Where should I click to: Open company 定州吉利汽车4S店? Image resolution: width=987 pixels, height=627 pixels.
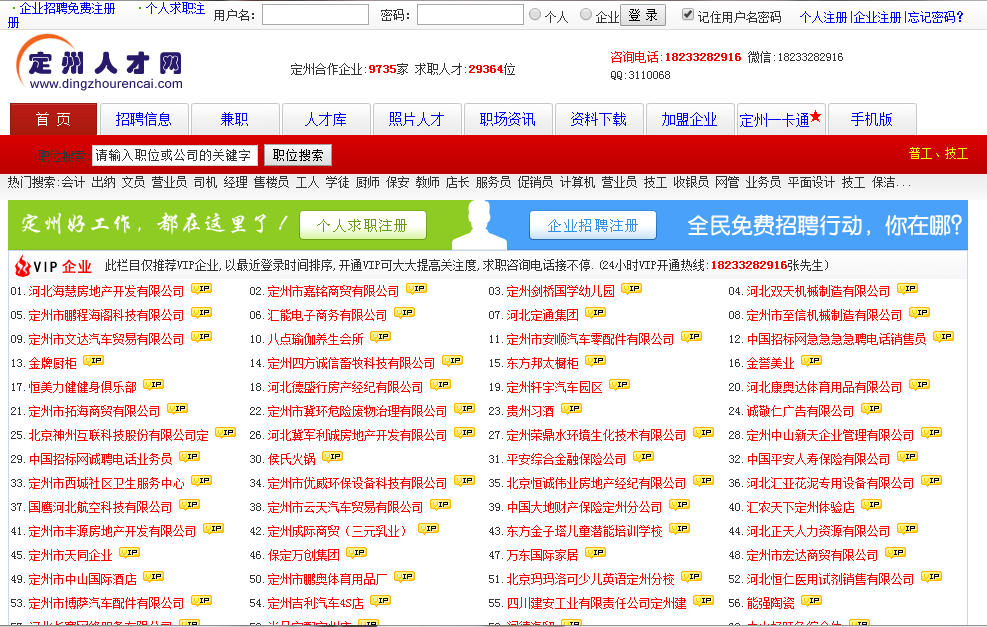tap(315, 604)
